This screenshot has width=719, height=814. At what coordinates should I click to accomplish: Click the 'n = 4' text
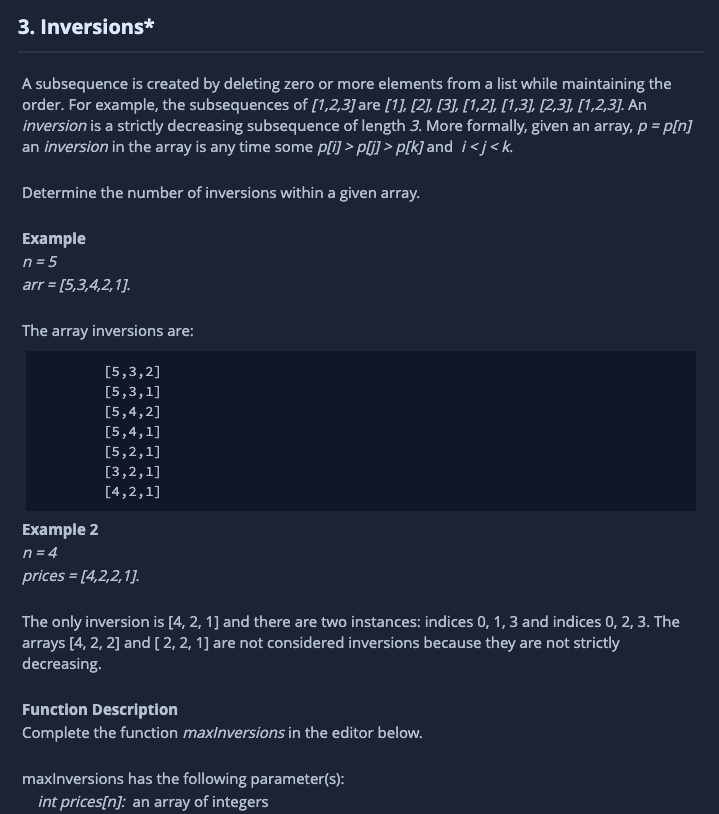click(39, 552)
